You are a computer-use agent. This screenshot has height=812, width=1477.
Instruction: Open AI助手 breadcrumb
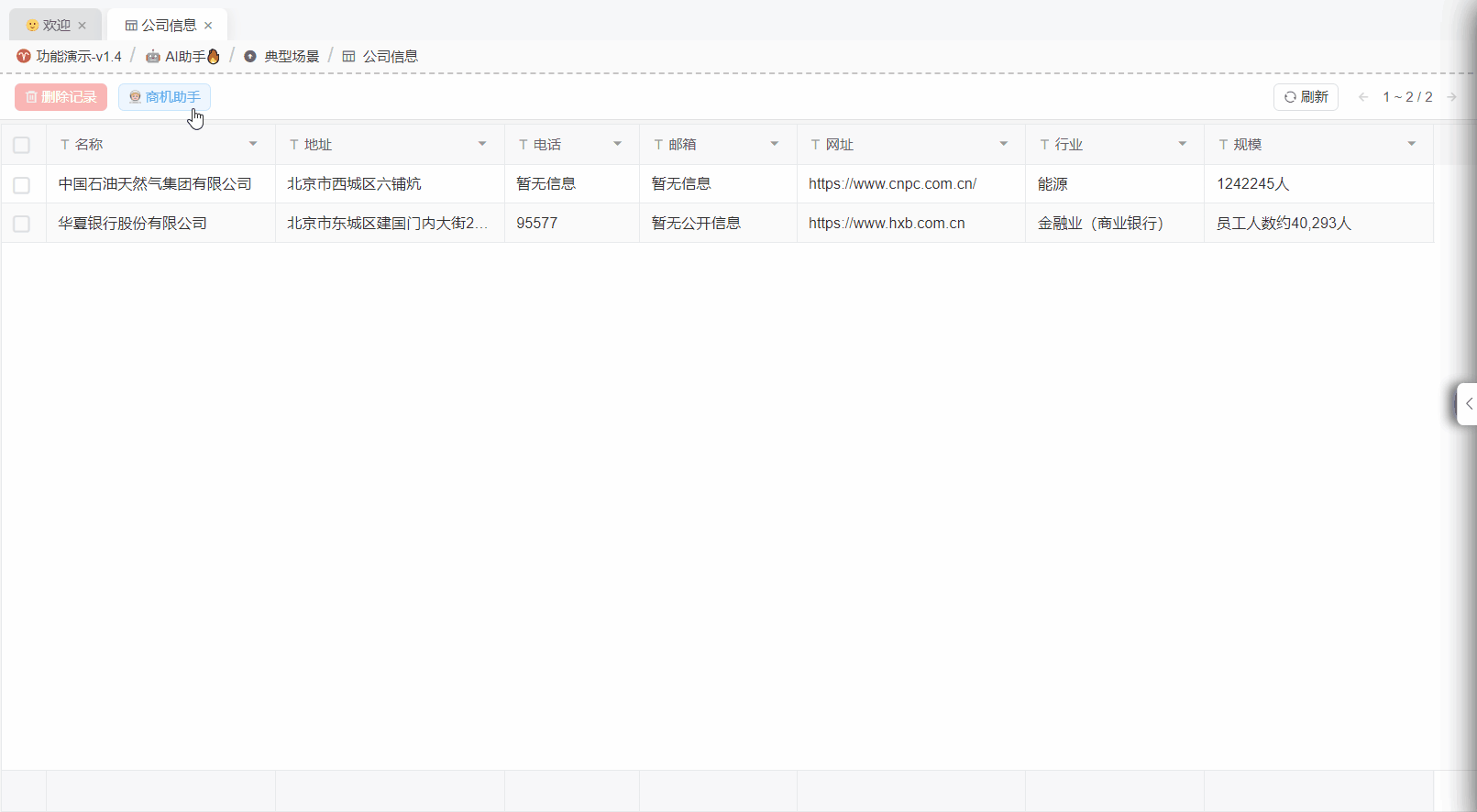(183, 57)
